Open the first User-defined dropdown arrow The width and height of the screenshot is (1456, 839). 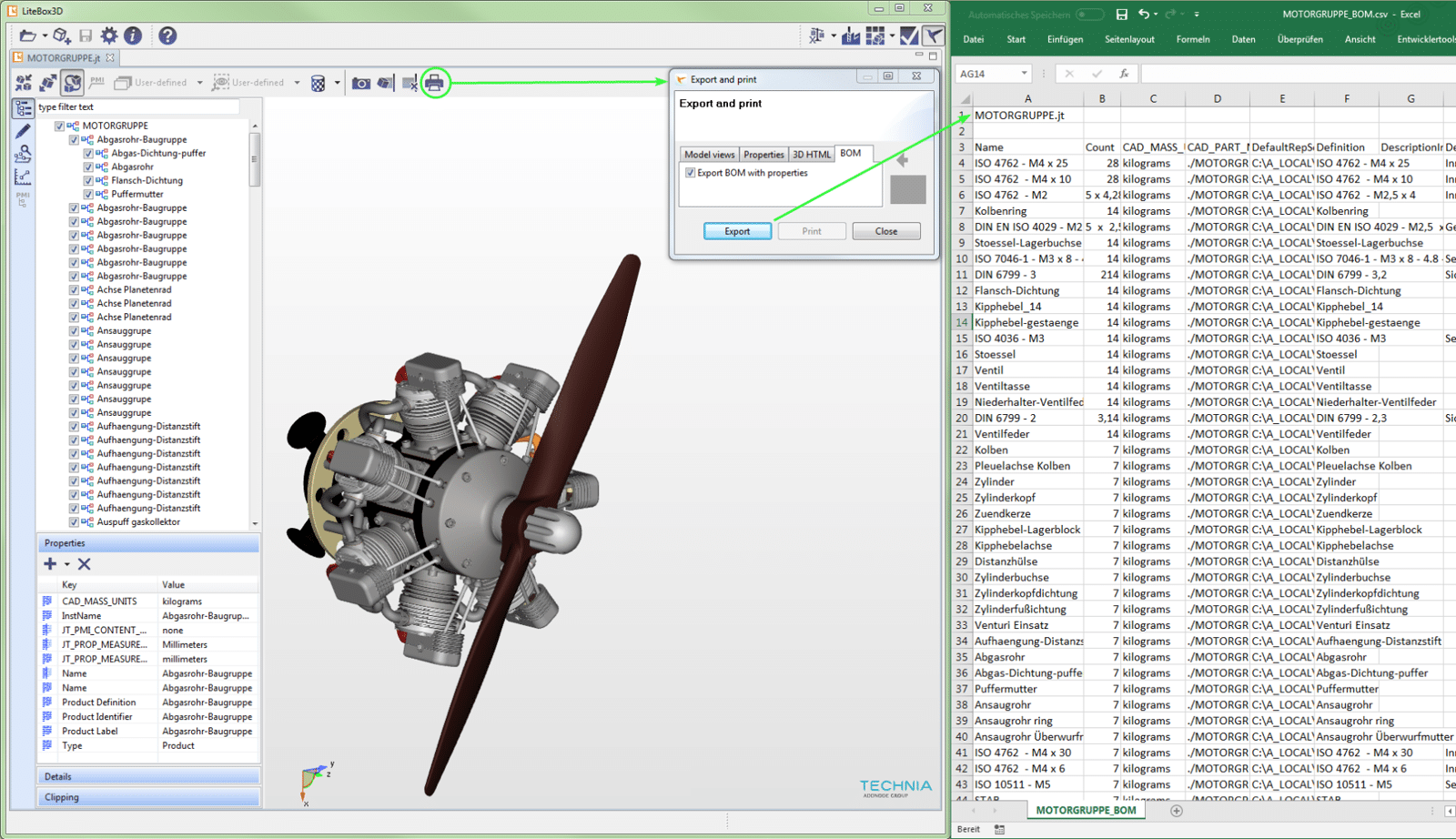click(200, 83)
